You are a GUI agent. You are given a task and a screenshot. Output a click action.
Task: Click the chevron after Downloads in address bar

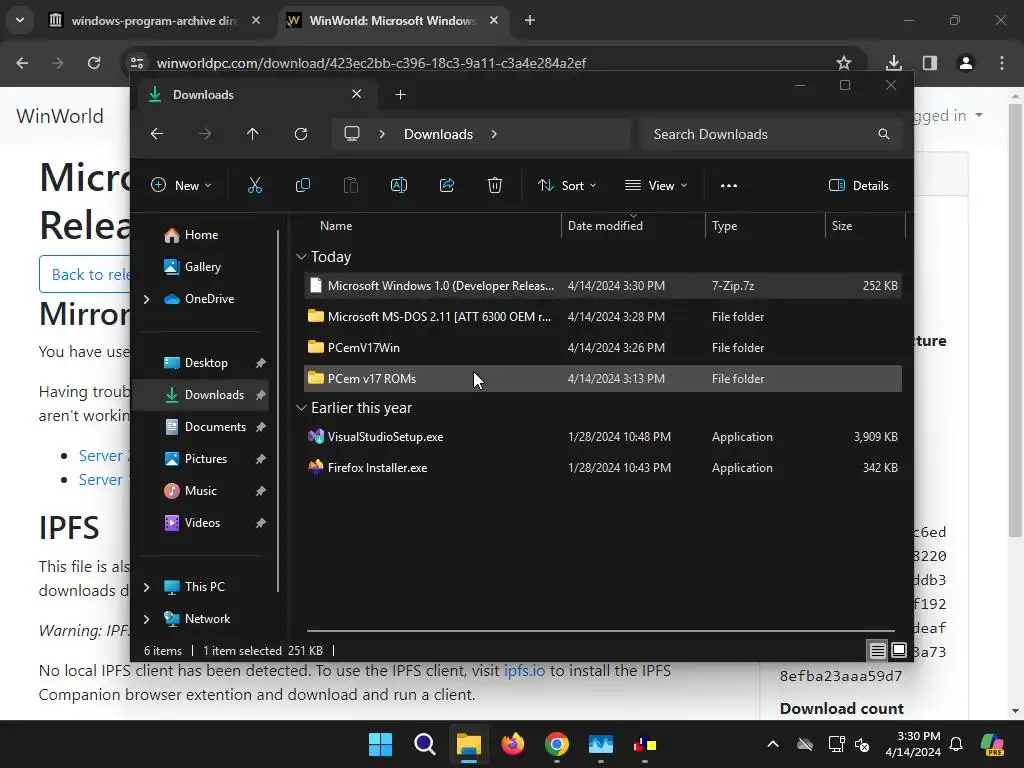point(494,134)
